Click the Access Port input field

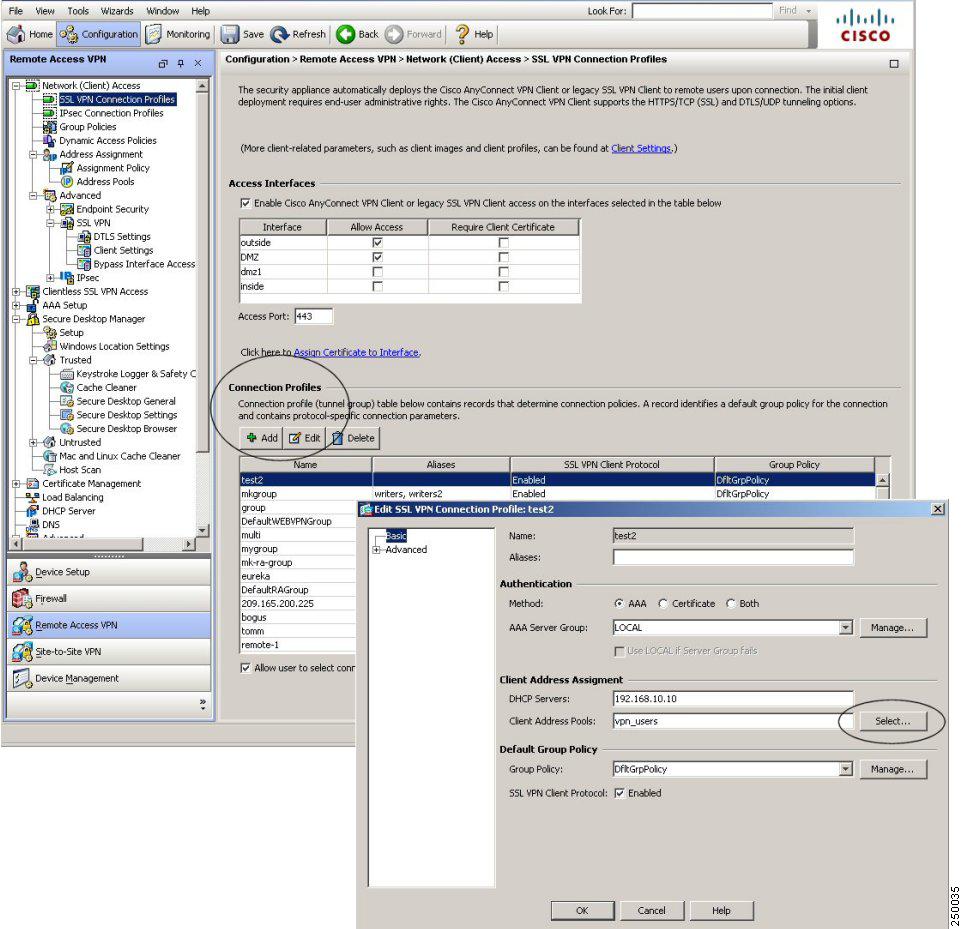(x=314, y=316)
